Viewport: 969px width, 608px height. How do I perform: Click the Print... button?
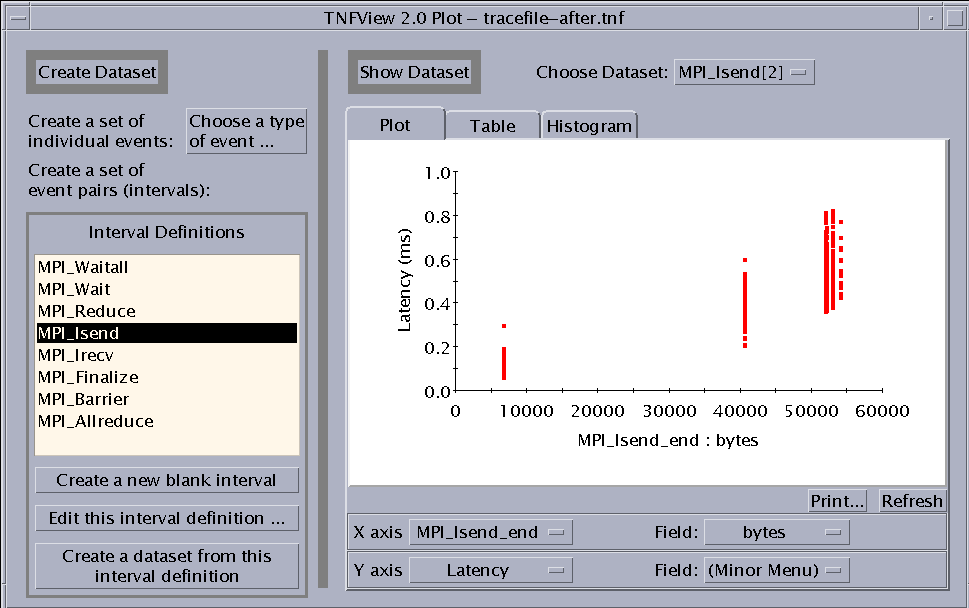[837, 500]
